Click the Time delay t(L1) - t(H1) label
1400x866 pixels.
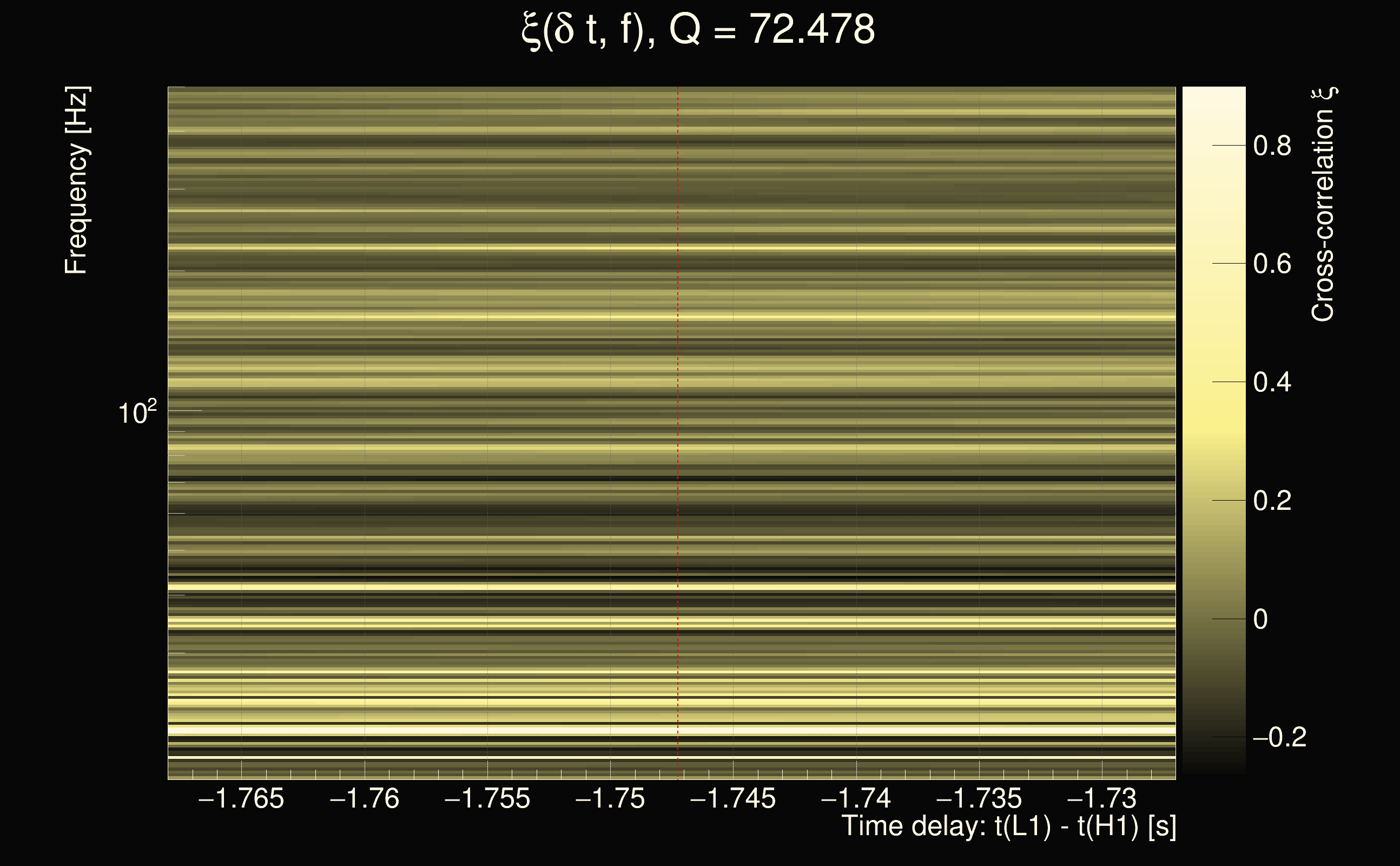[x=1008, y=826]
